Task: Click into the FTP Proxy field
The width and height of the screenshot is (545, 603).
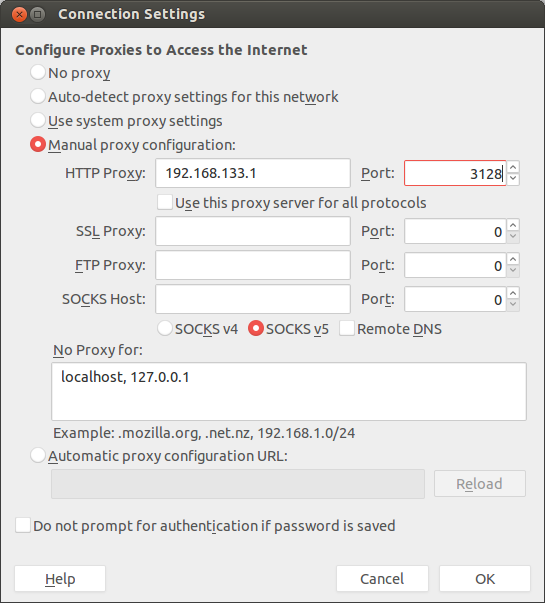Action: coord(253,265)
